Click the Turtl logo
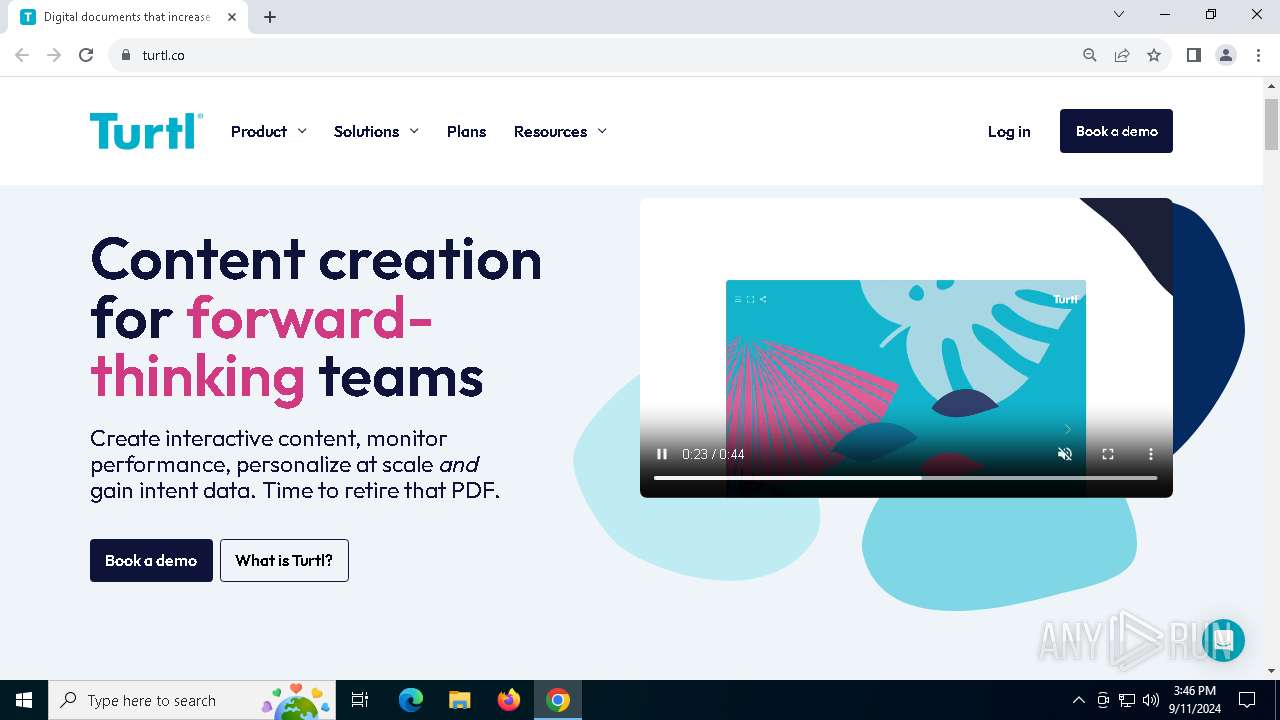 pyautogui.click(x=146, y=131)
